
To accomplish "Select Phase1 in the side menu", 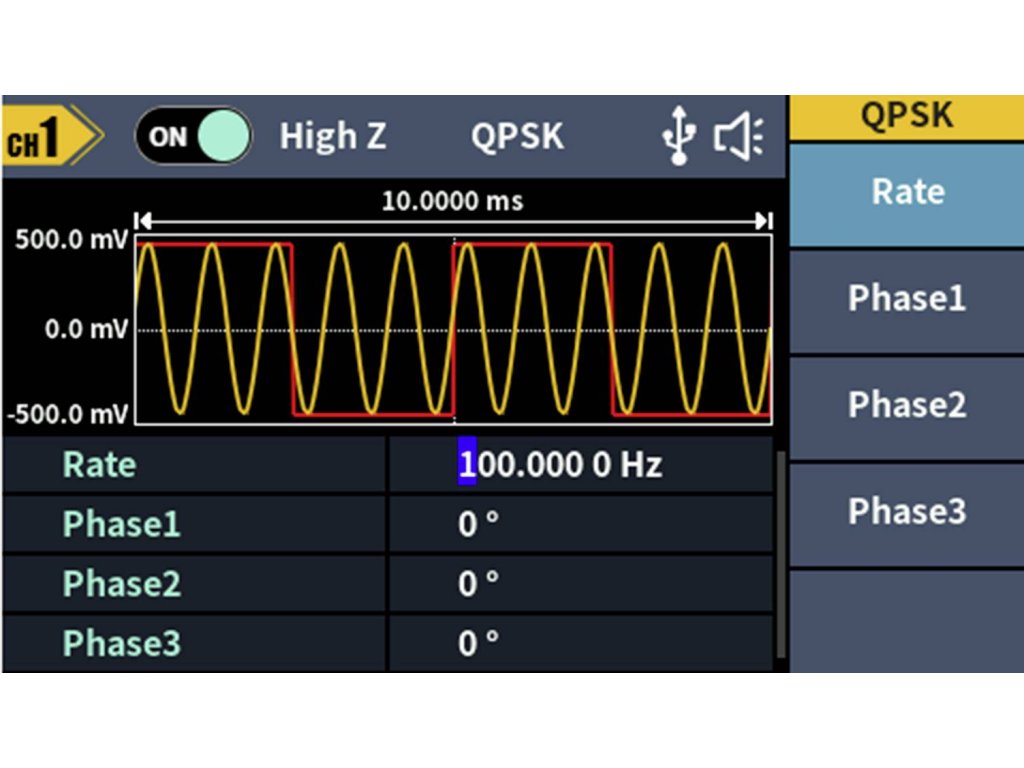I will point(907,298).
